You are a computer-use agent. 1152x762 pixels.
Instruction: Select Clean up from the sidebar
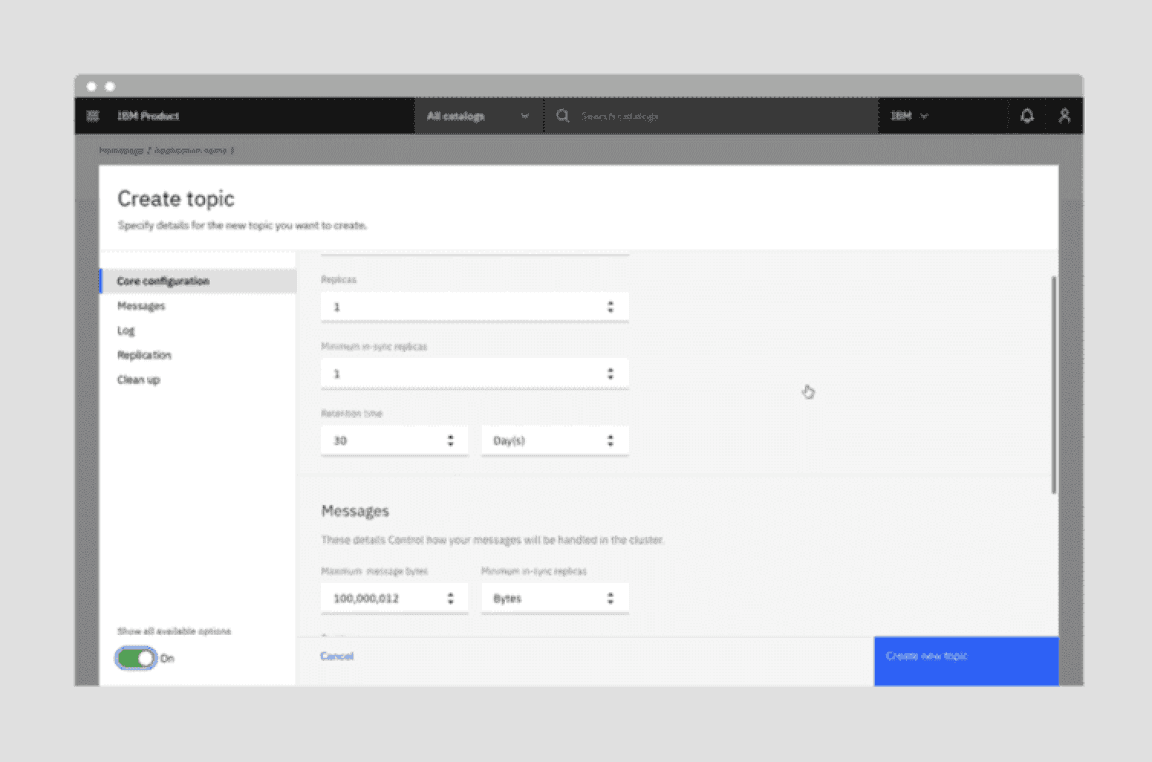(x=138, y=380)
